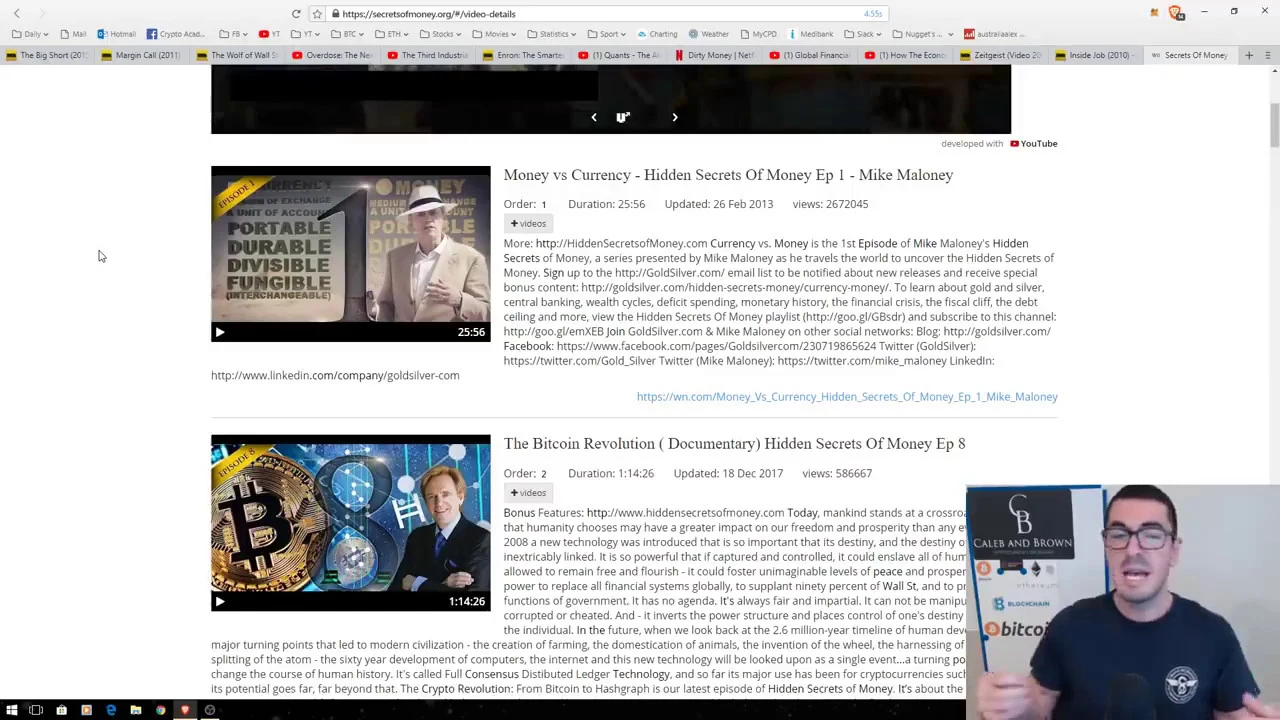Switch to the Zeitgeist video tab
Screen dimensions: 1280x720
pos(1002,55)
